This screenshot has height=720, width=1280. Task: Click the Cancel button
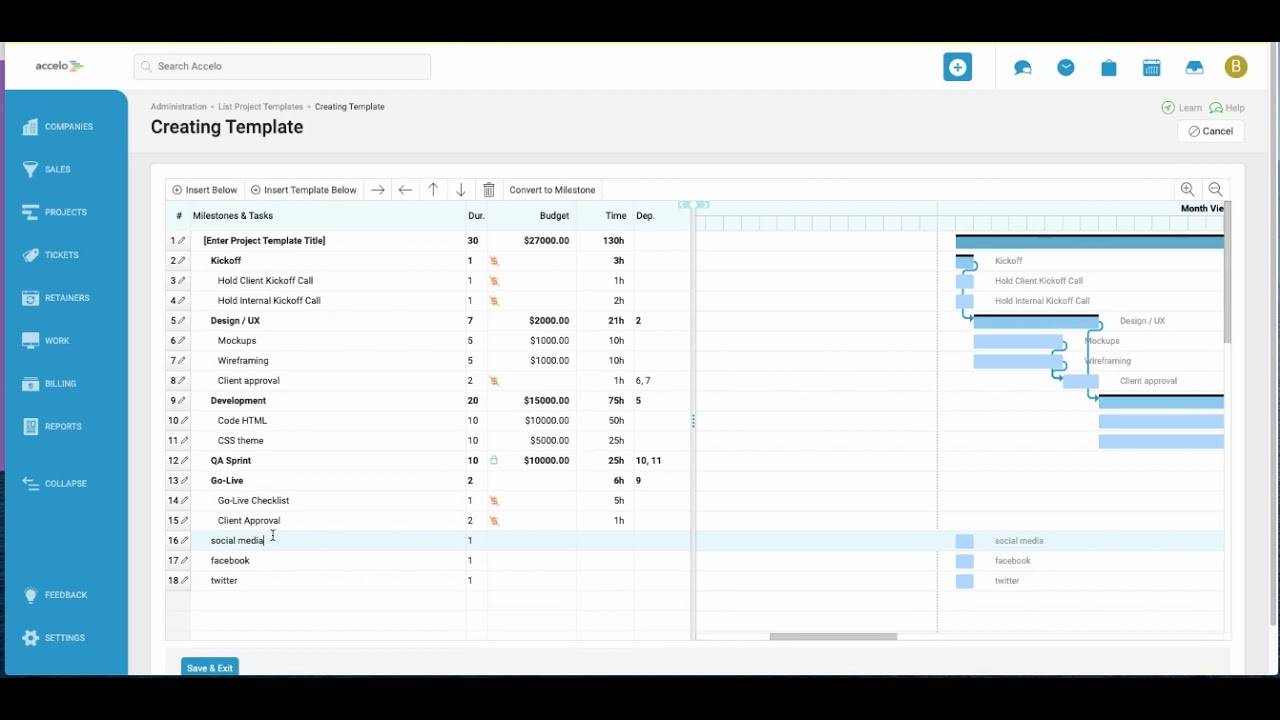point(1211,131)
